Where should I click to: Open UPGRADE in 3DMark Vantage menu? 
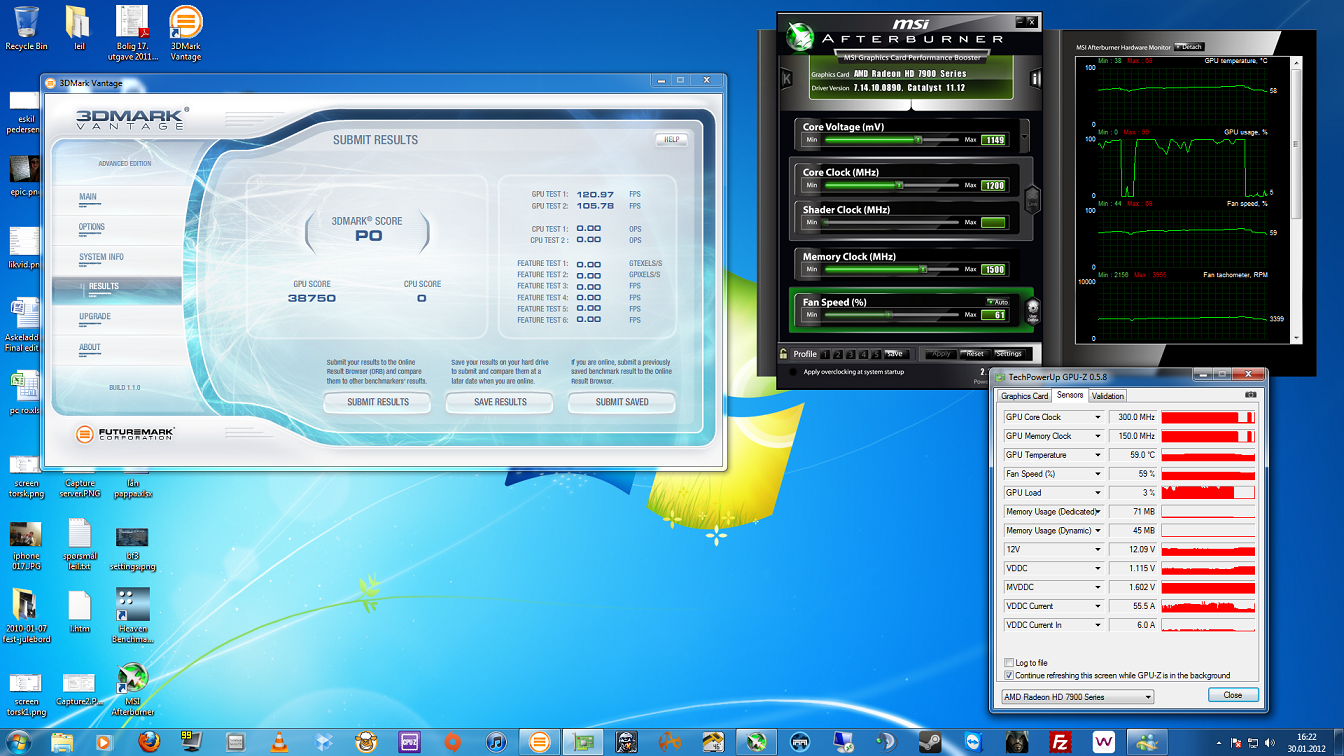[116, 317]
